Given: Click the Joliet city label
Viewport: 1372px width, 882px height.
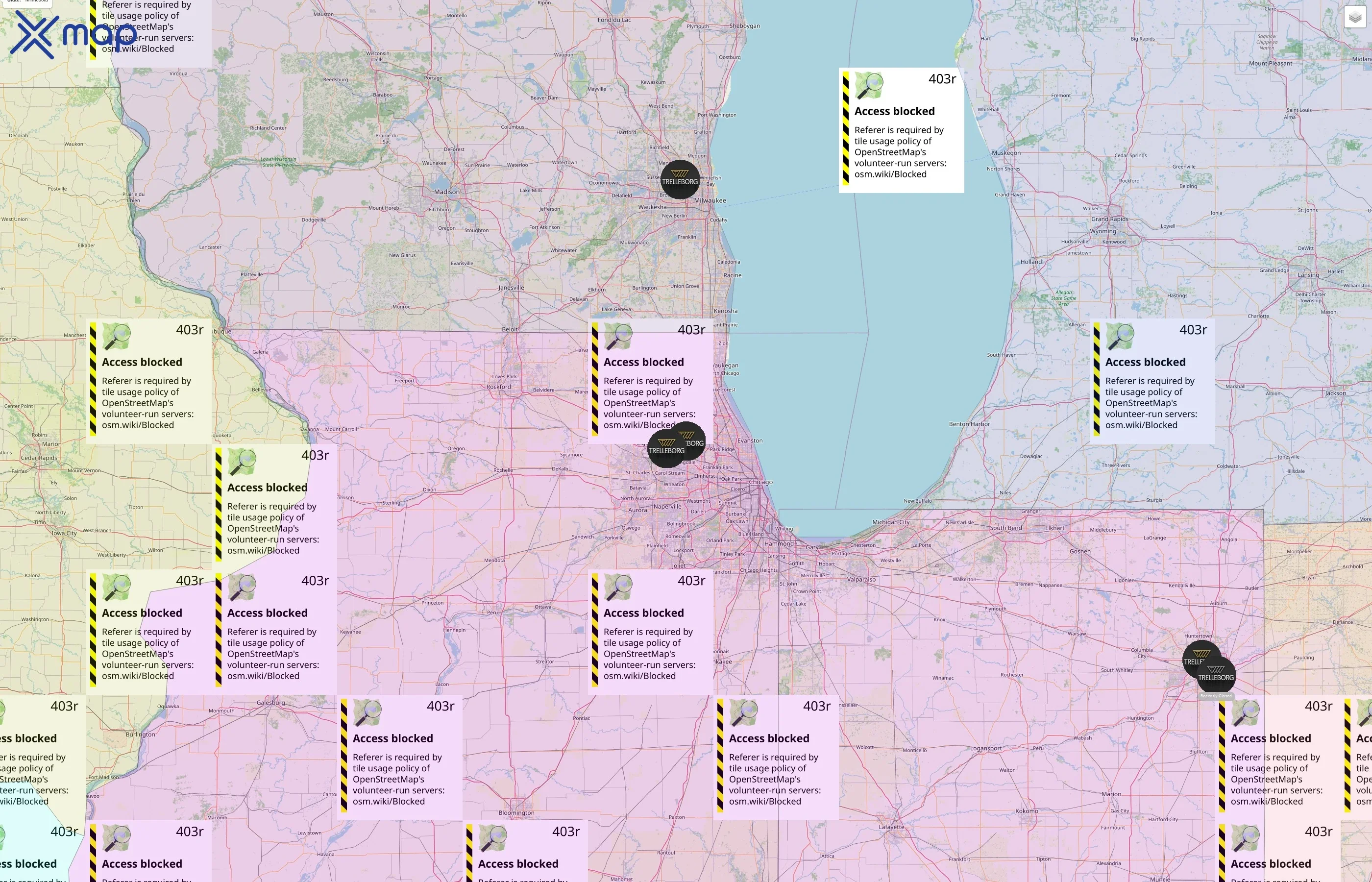Looking at the screenshot, I should click(679, 566).
